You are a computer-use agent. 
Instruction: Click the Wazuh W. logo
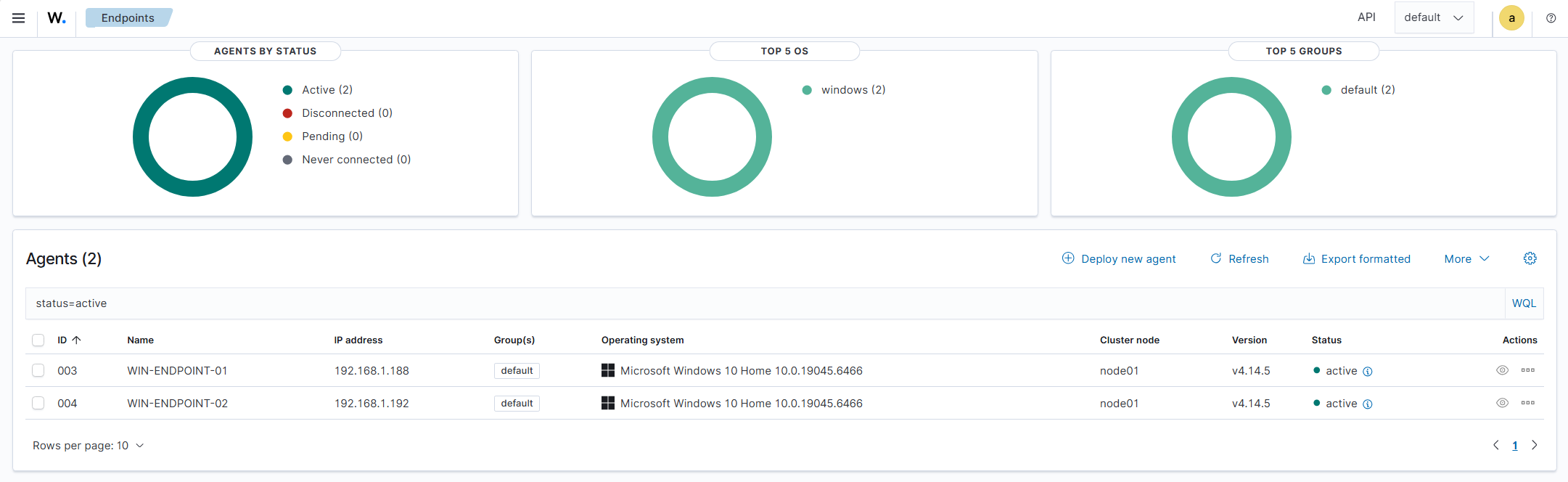[x=57, y=18]
